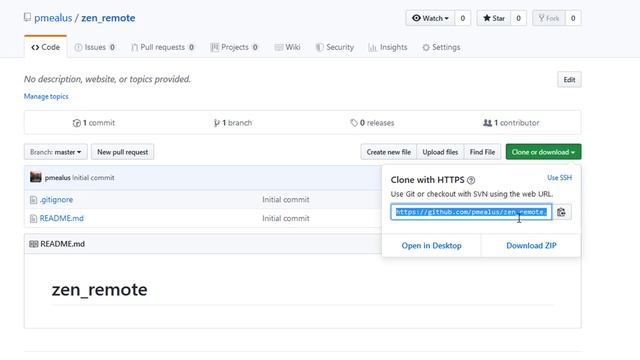Click the Manage topics link
This screenshot has height=360, width=640.
tap(46, 96)
